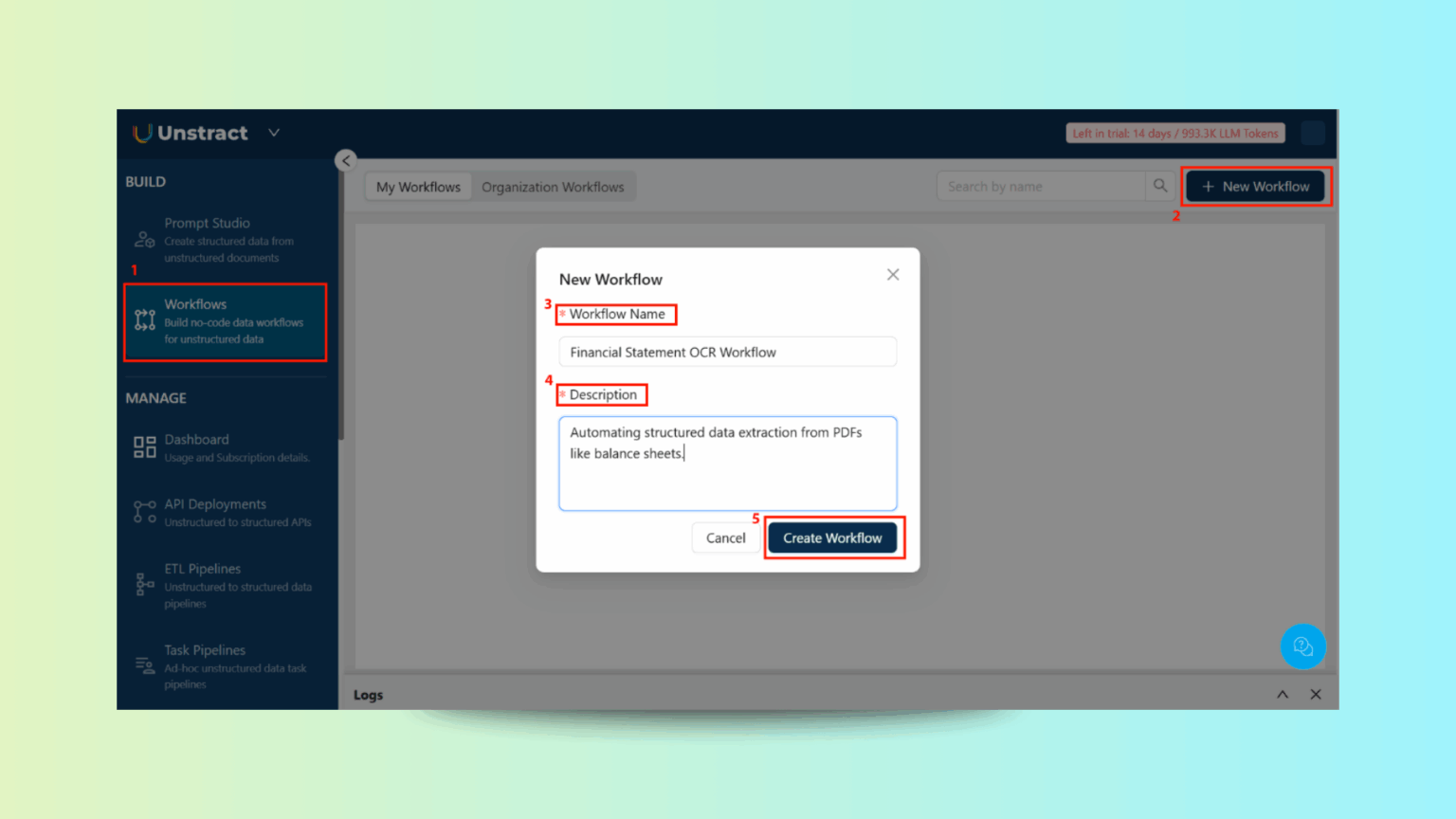1456x819 pixels.
Task: Expand the dropdown next to Unstract
Action: [273, 133]
